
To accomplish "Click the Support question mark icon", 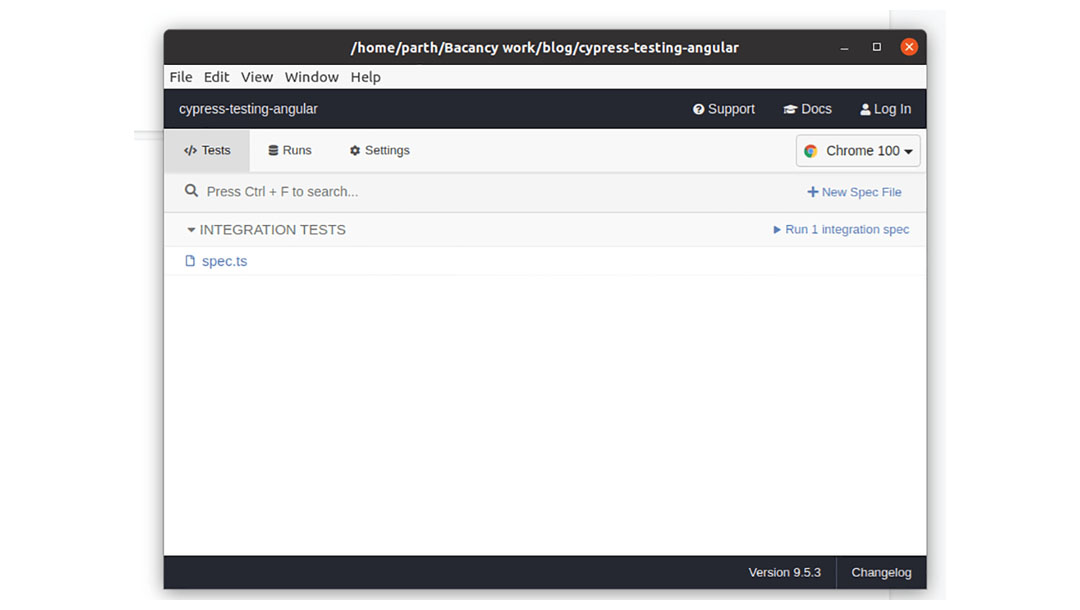I will [698, 109].
